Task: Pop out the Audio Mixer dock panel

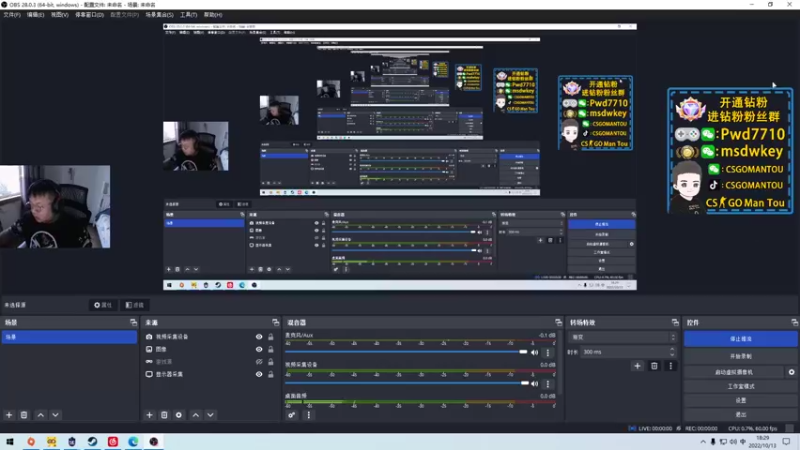Action: [x=558, y=322]
